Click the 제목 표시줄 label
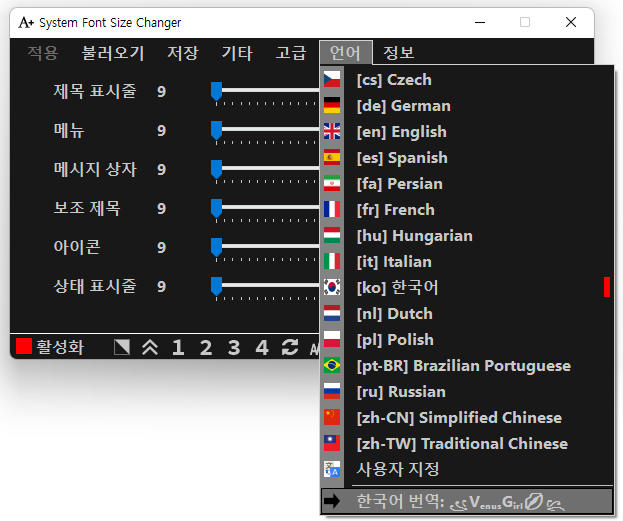This screenshot has width=623, height=521. pos(95,91)
